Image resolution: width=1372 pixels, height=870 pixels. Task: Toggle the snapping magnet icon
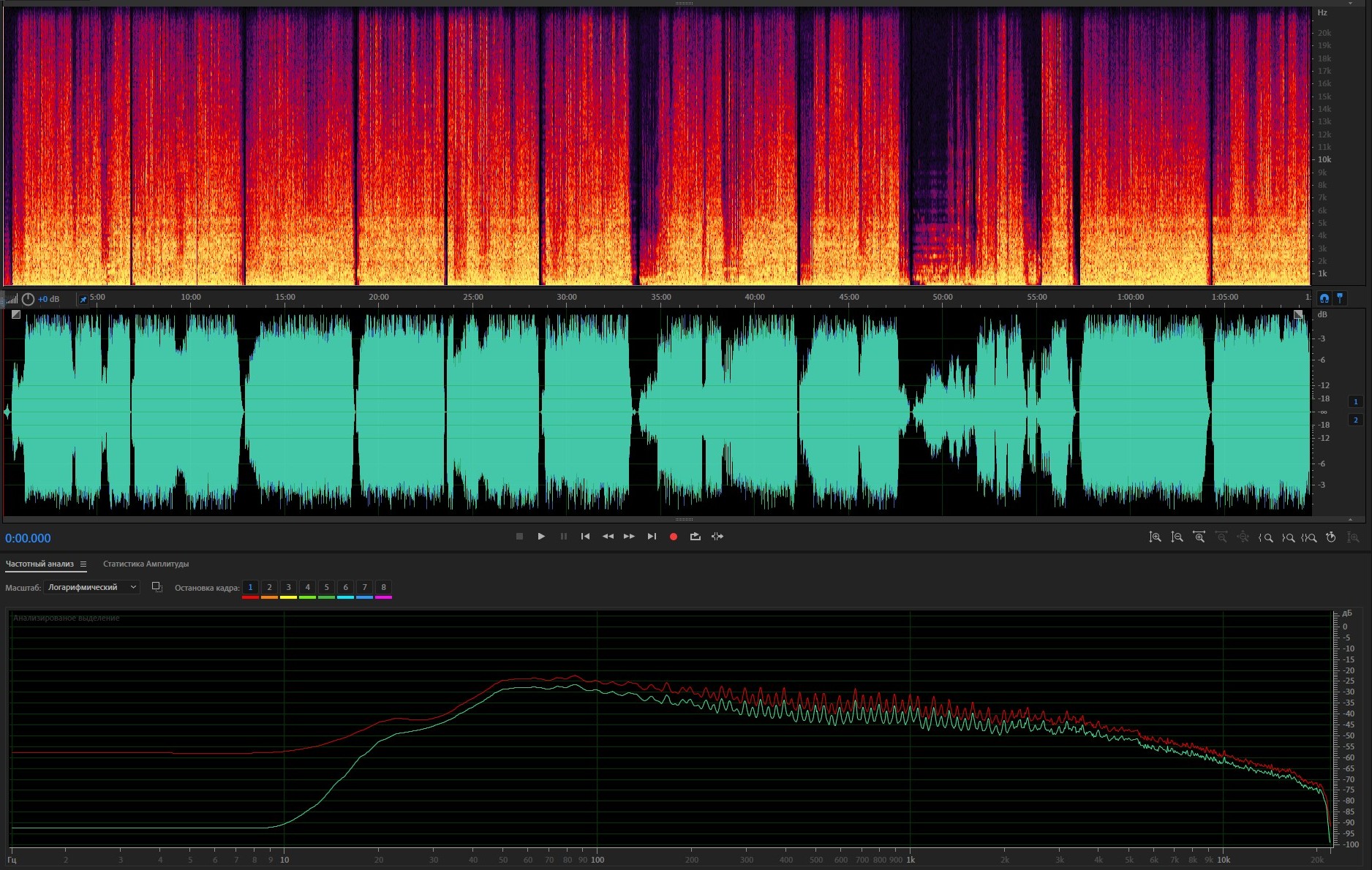[1324, 298]
